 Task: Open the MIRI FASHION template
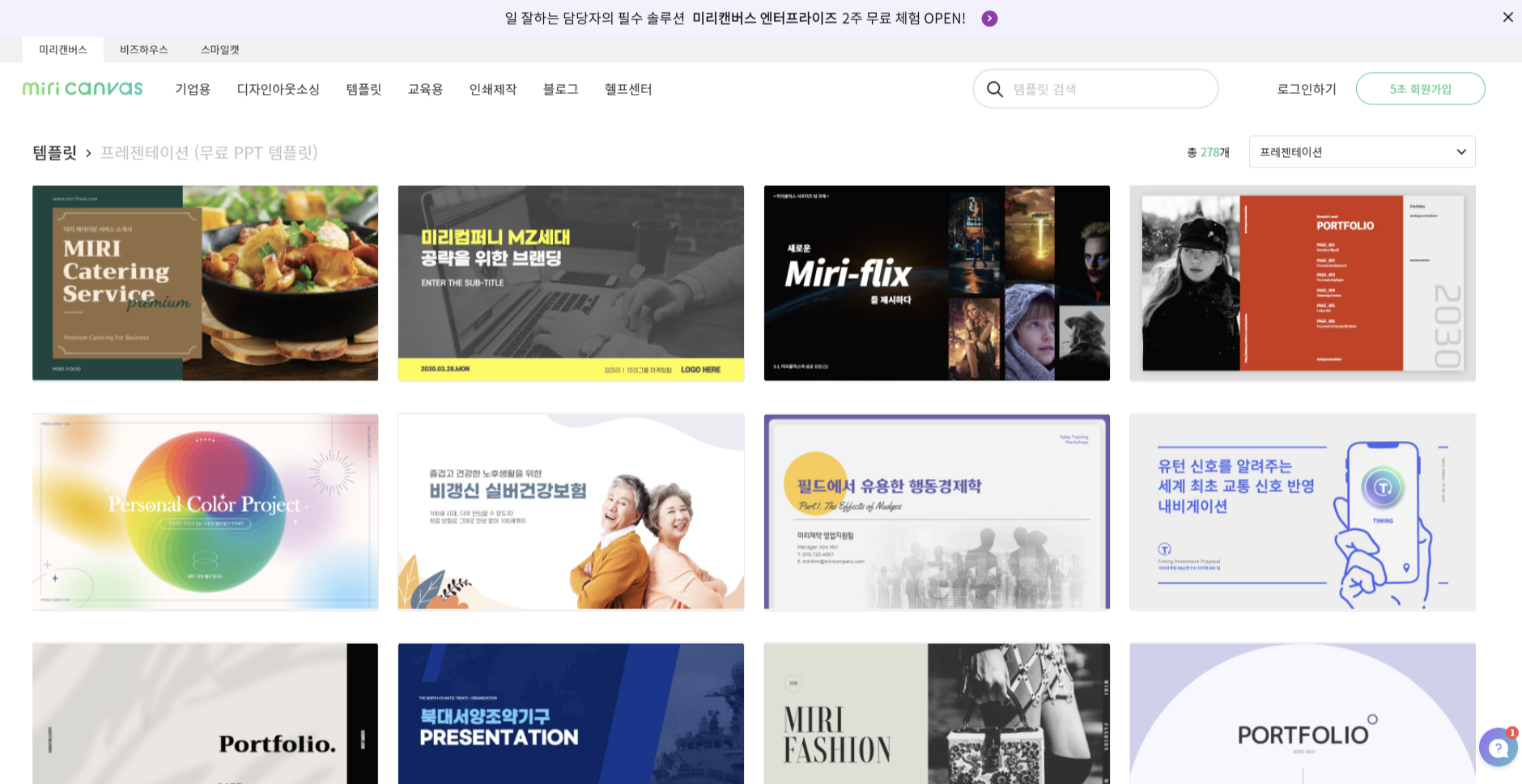point(937,714)
